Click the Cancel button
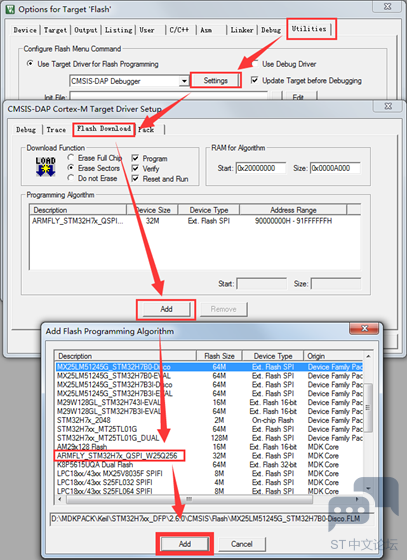This screenshot has width=407, height=560. (242, 544)
